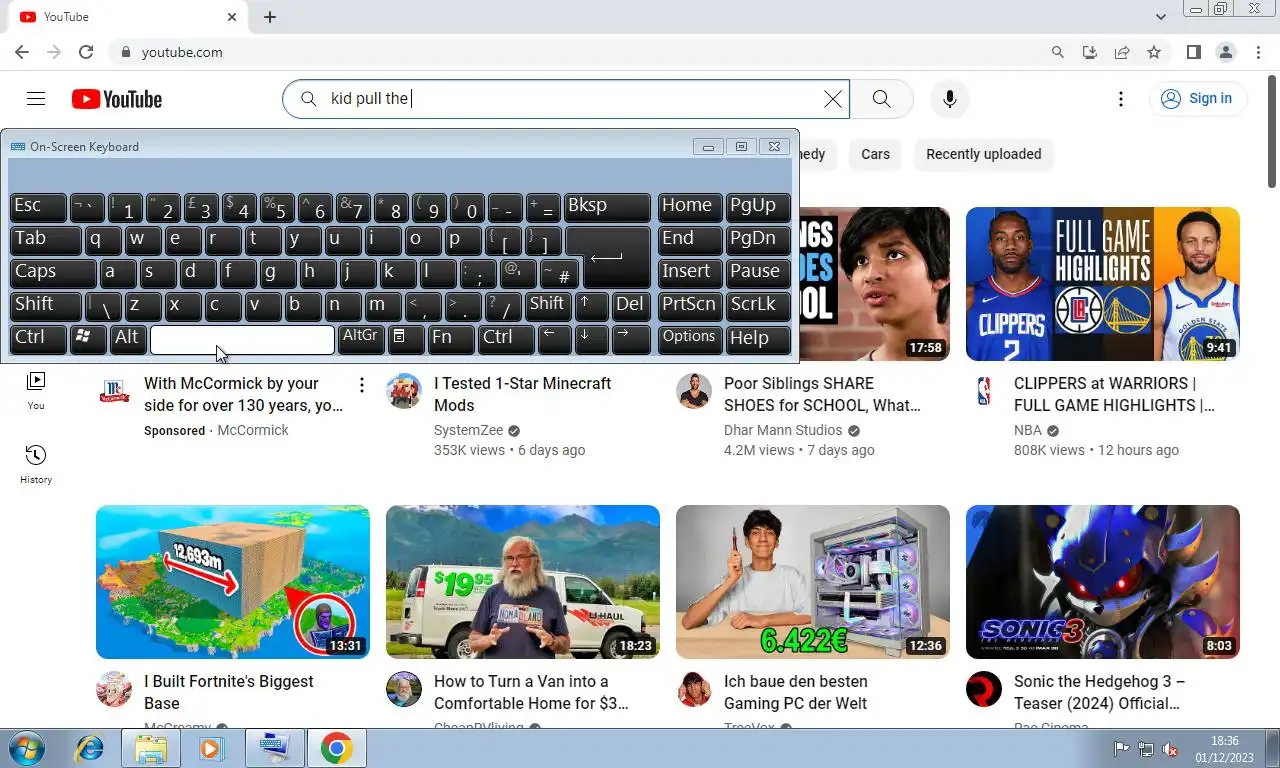Viewport: 1280px width, 768px height.
Task: Clear the search text with the X
Action: (x=832, y=99)
